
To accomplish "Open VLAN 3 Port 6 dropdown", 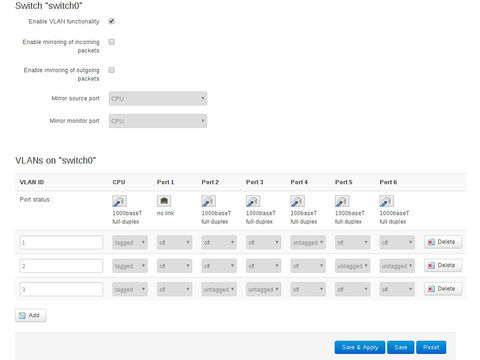I will [x=397, y=289].
